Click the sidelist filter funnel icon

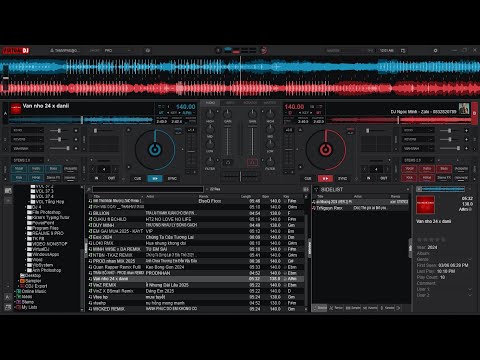316,189
